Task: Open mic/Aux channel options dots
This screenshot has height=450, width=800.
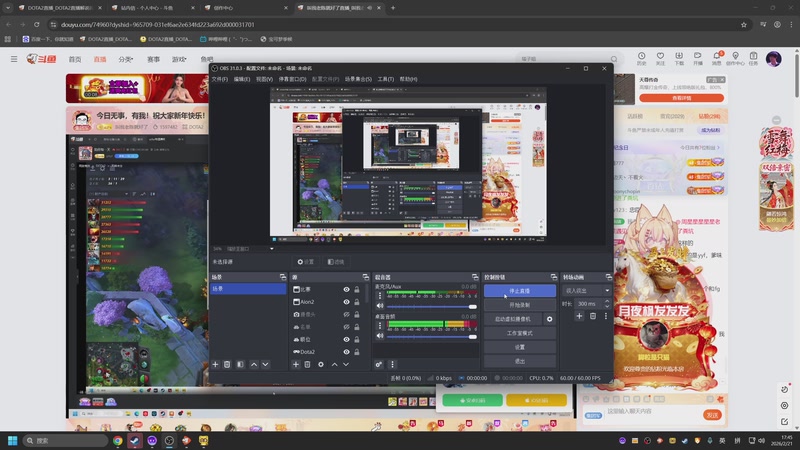Action: 380,295
